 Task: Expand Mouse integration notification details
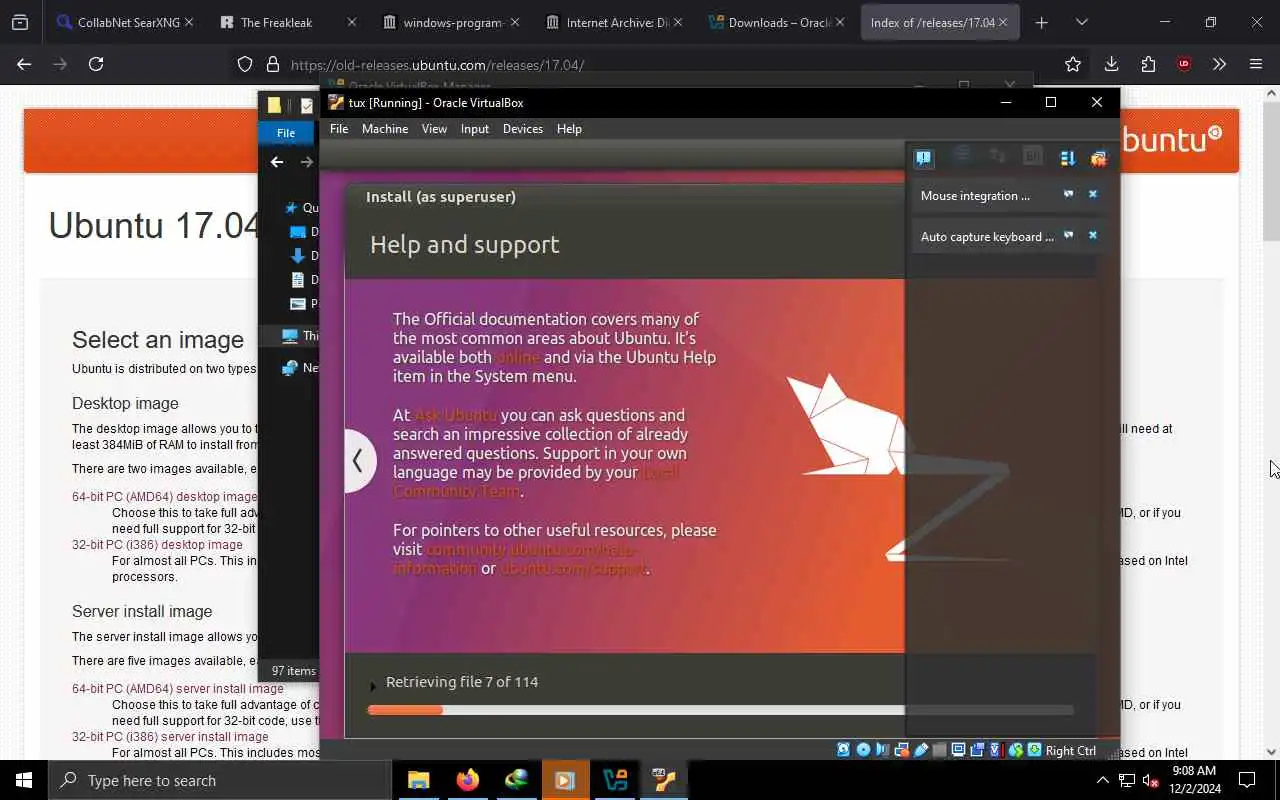point(1068,194)
